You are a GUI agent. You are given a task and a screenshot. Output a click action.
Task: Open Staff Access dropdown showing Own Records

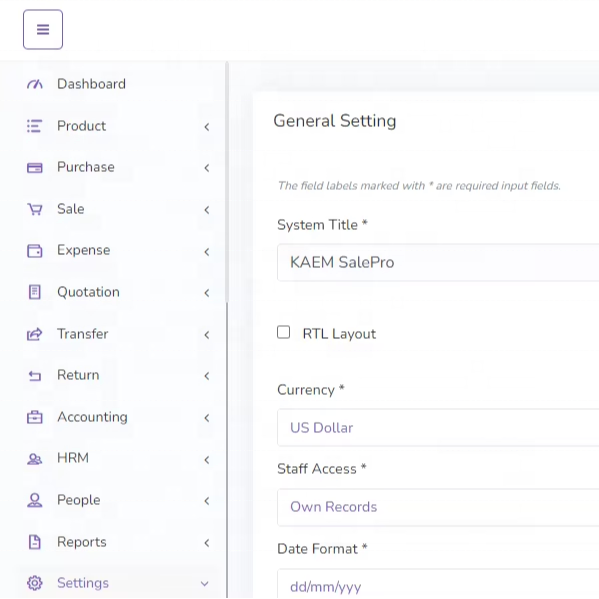[438, 507]
